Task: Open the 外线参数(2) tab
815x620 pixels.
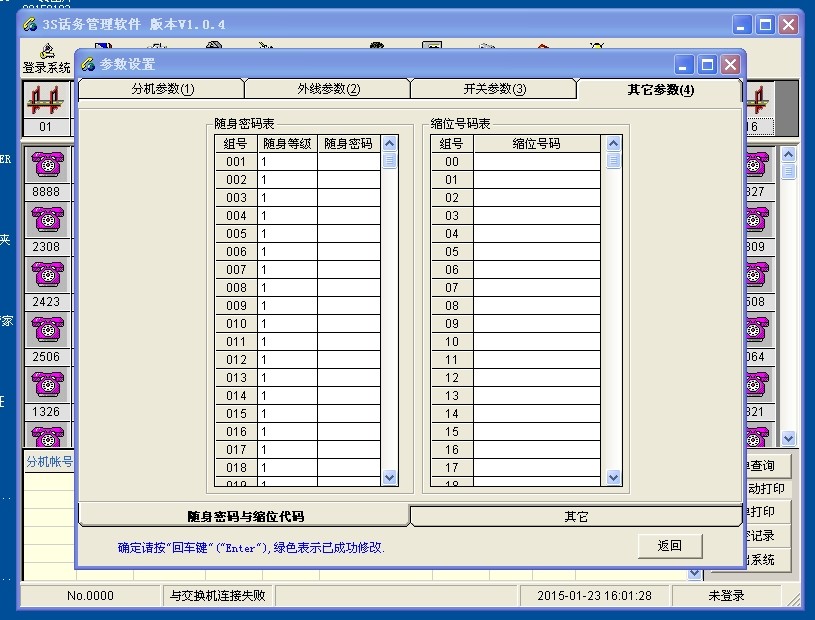Action: [328, 89]
